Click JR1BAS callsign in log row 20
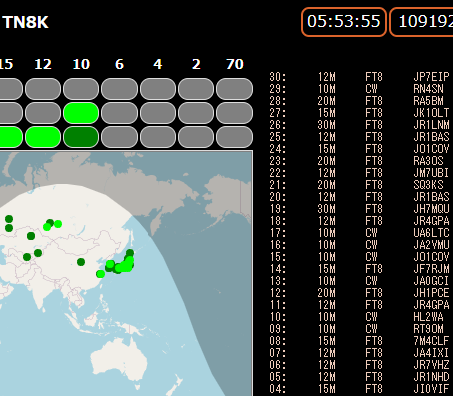Viewport: 453px width, 396px height. pos(431,197)
